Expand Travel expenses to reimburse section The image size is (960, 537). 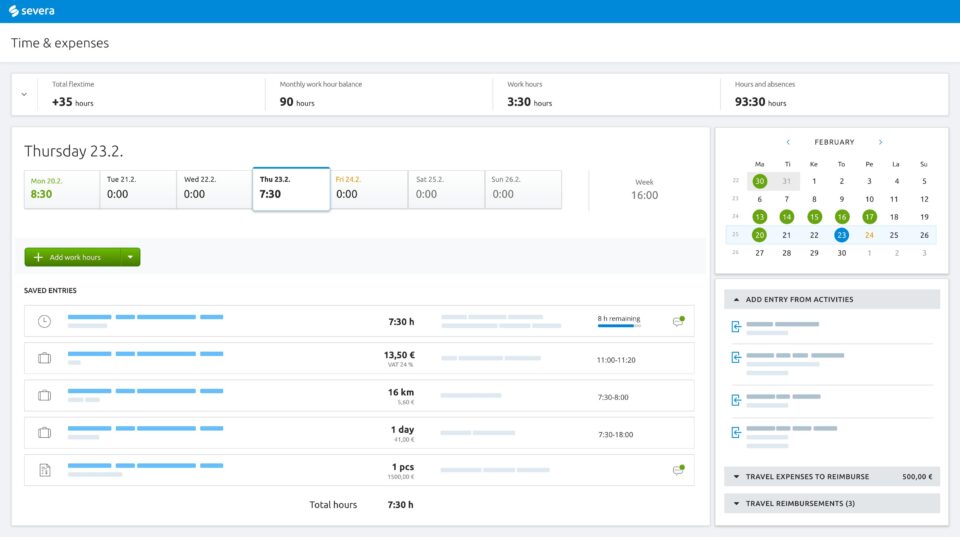pyautogui.click(x=737, y=477)
